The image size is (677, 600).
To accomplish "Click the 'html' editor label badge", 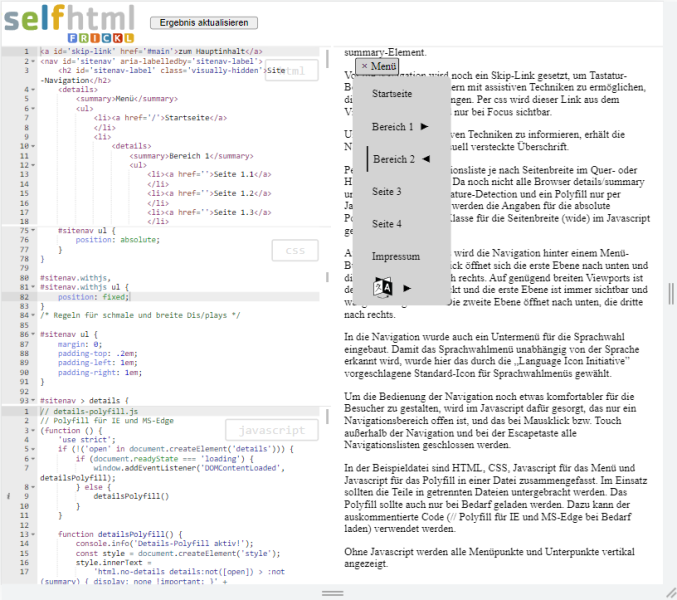I will (295, 70).
